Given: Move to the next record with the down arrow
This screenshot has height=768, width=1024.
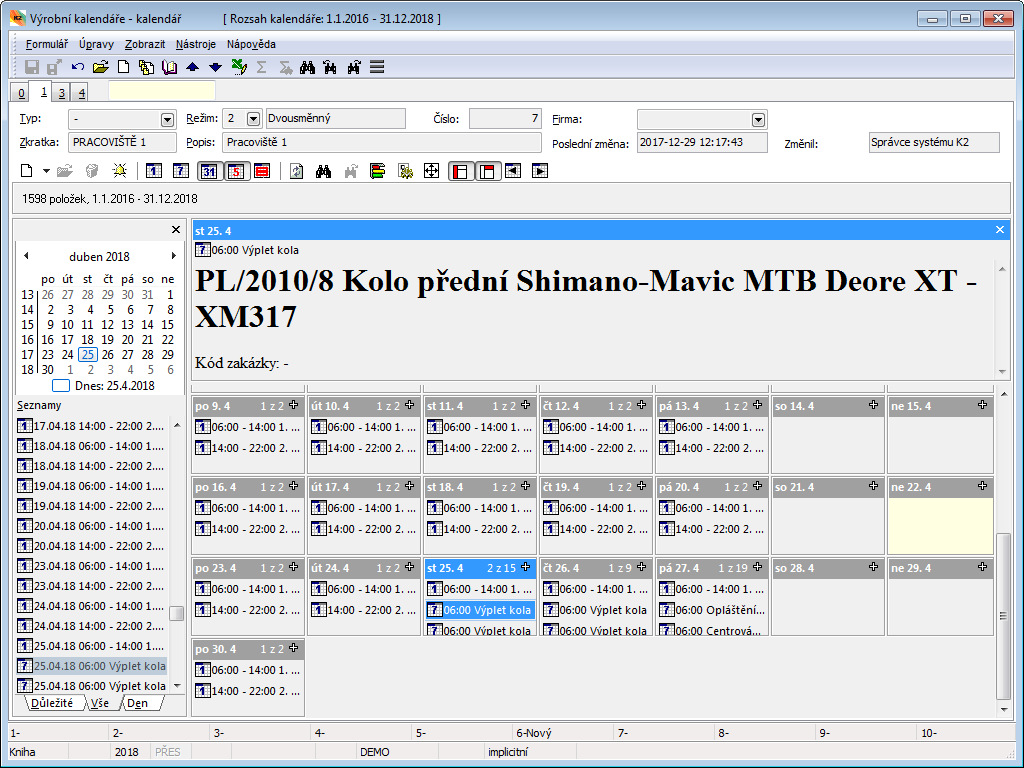Looking at the screenshot, I should 216,67.
